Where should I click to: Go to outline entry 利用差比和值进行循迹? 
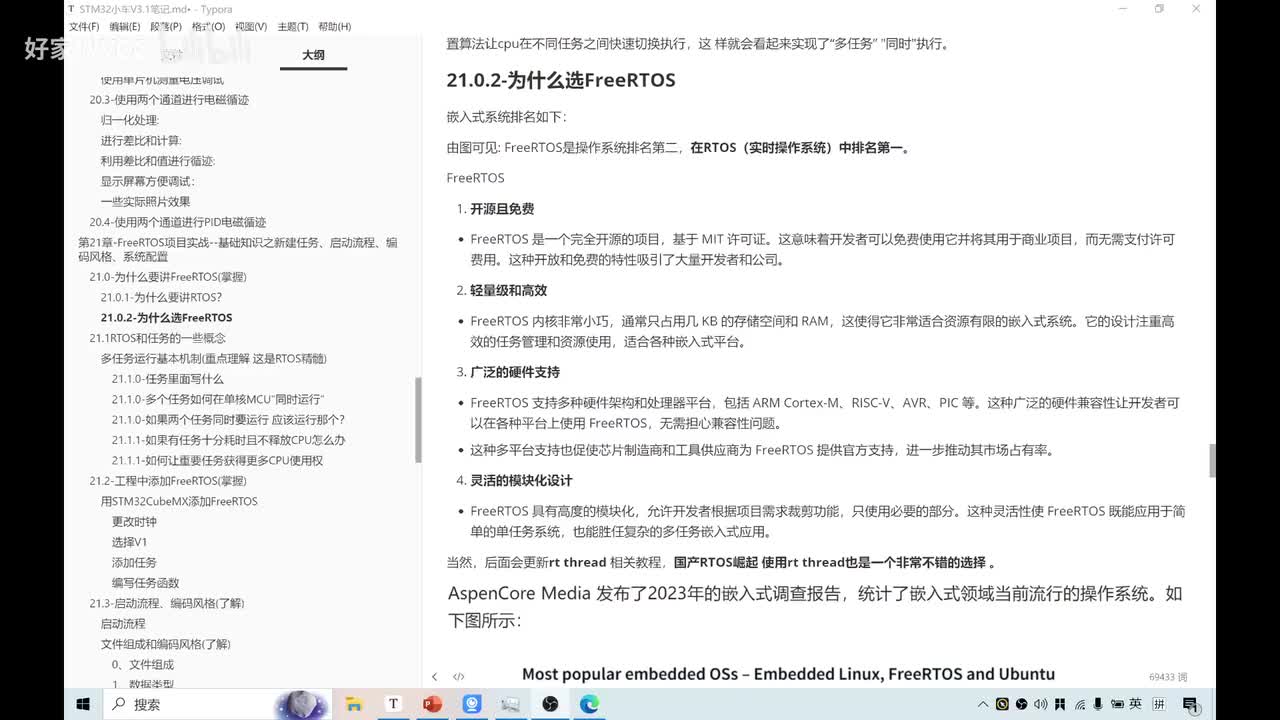157,161
